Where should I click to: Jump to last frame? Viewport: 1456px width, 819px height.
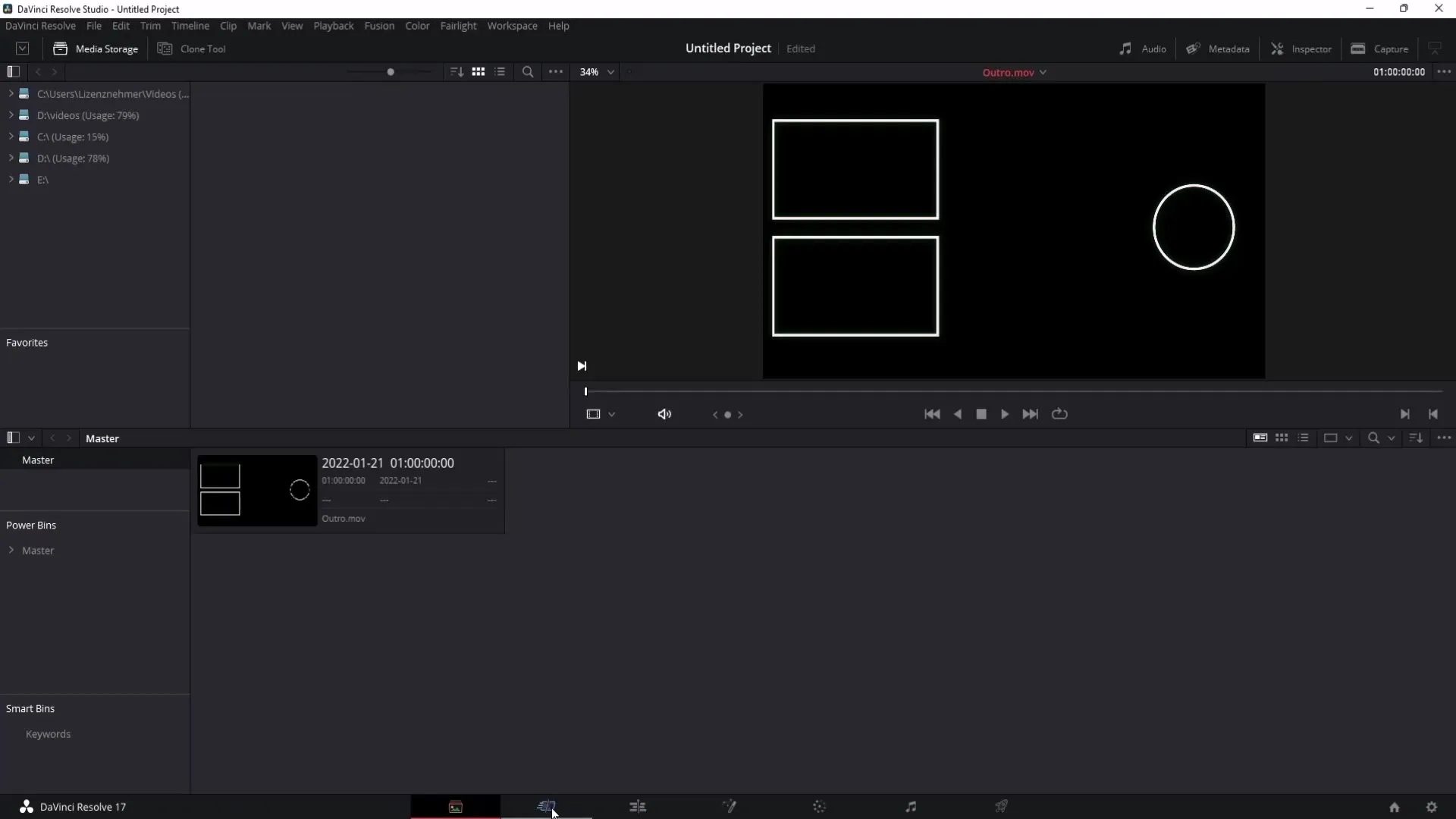point(1030,414)
